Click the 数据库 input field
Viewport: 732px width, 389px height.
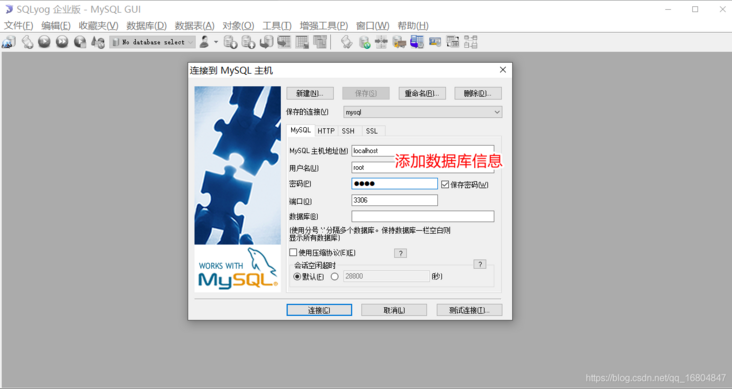coord(422,216)
